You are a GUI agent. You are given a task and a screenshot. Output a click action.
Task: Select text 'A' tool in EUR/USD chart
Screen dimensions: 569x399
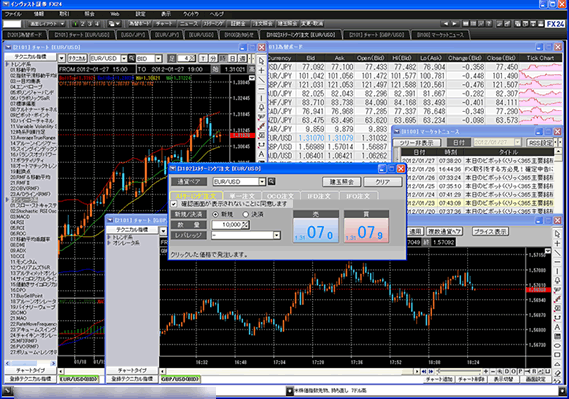261,155
